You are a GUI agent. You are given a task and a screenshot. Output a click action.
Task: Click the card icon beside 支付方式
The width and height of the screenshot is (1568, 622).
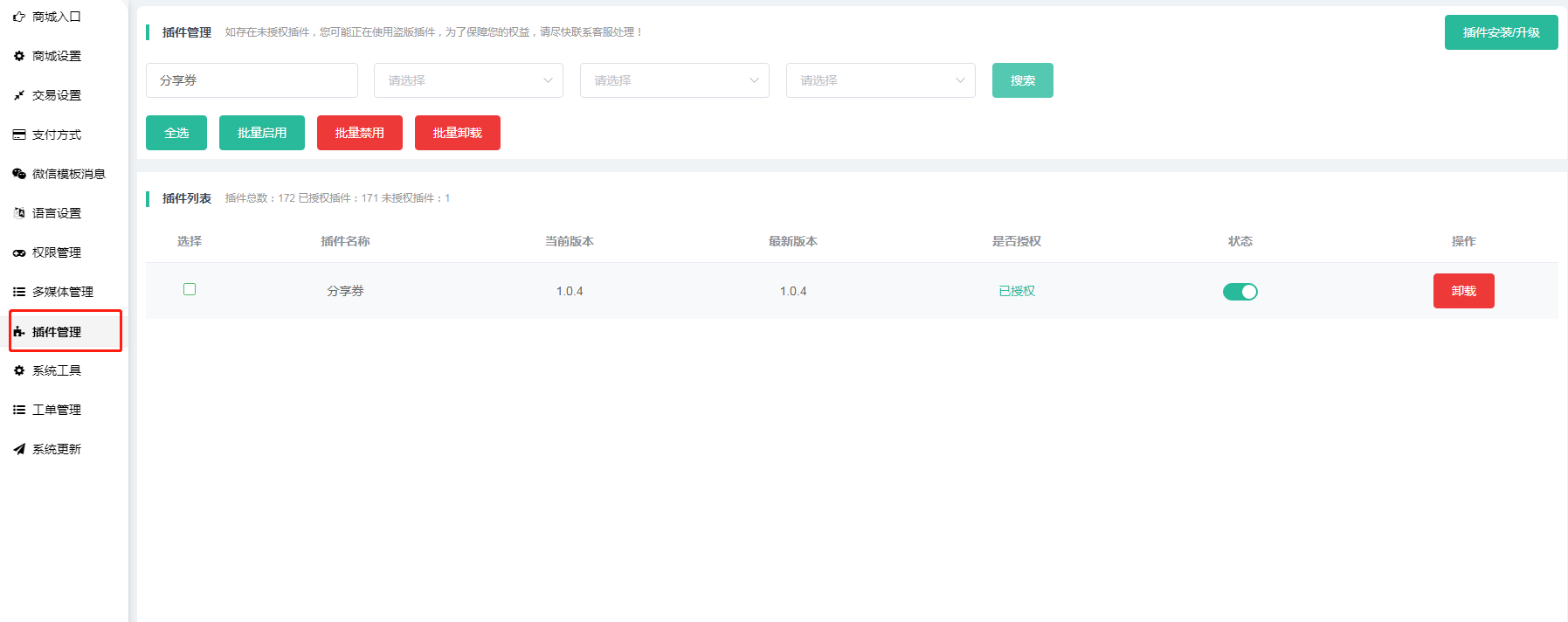[18, 135]
